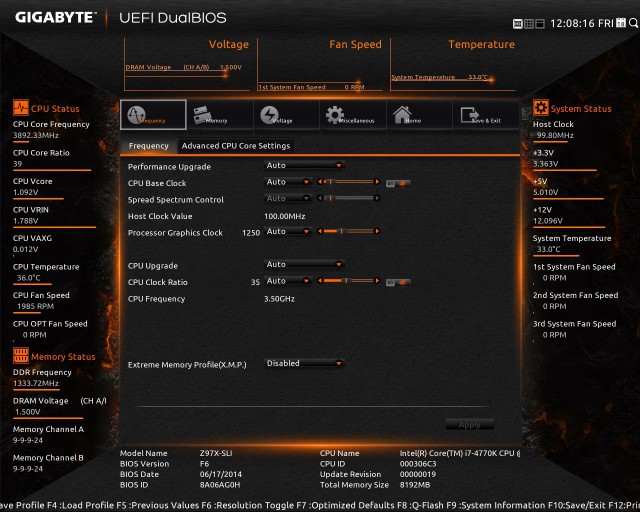Increase CPU Base Clock with right arrow
This screenshot has height=512, width=640.
(377, 182)
